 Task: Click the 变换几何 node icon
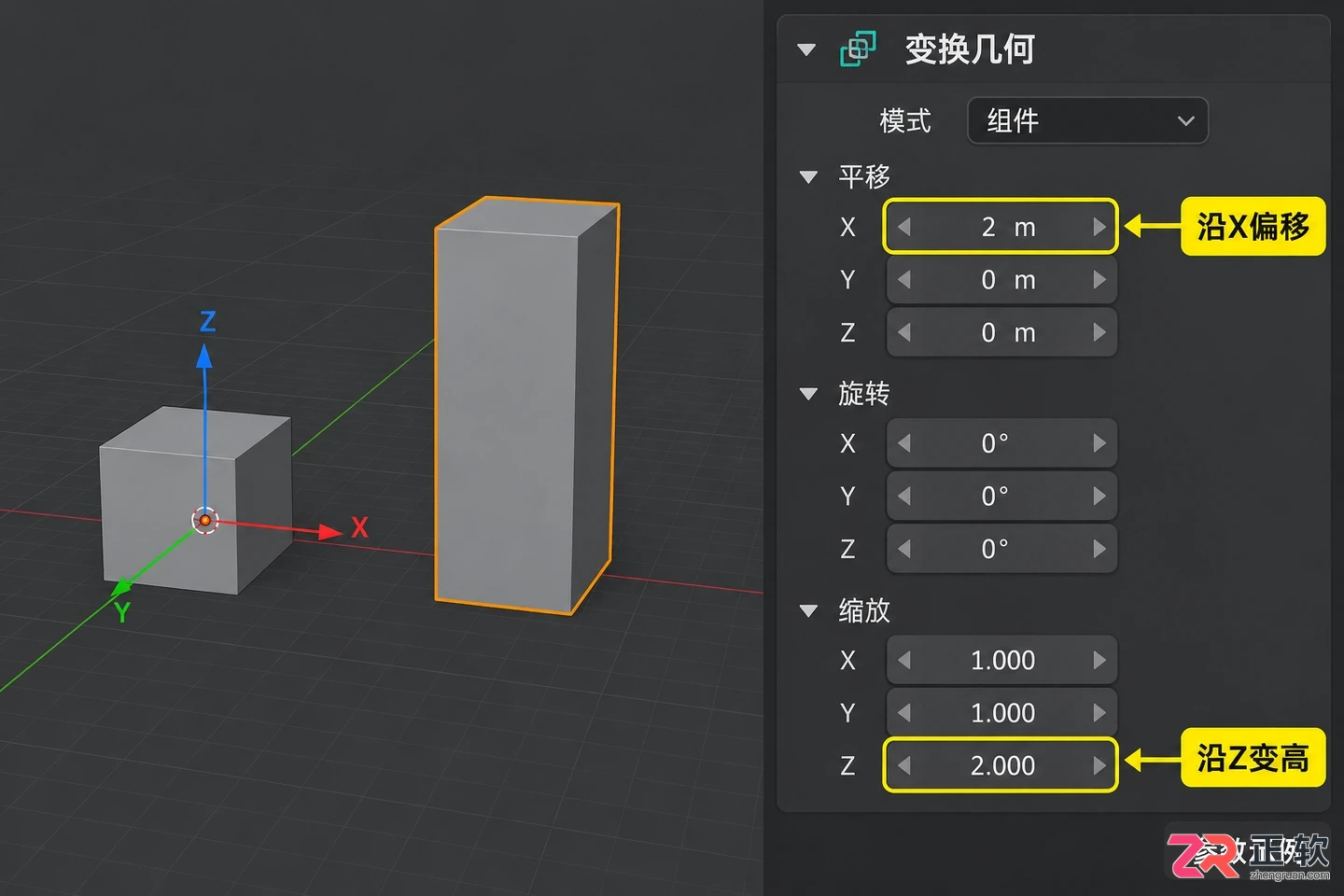tap(858, 49)
